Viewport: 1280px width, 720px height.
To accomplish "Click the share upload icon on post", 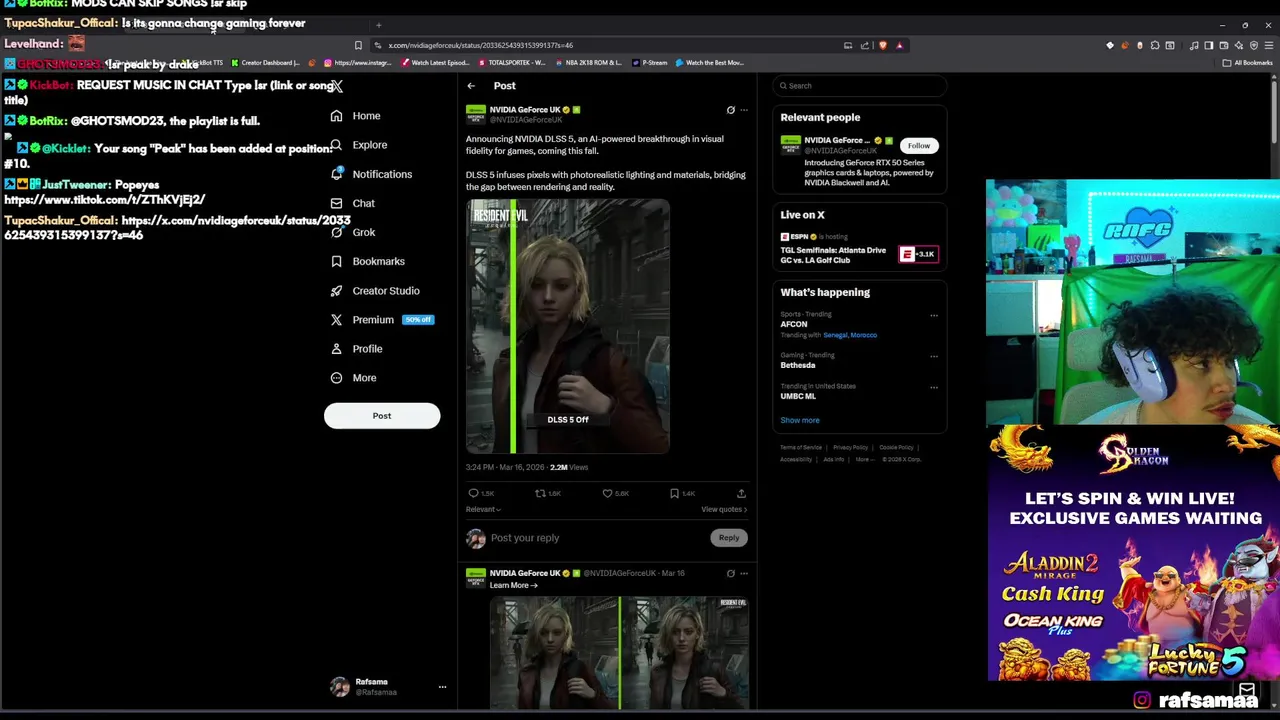I will (x=741, y=493).
